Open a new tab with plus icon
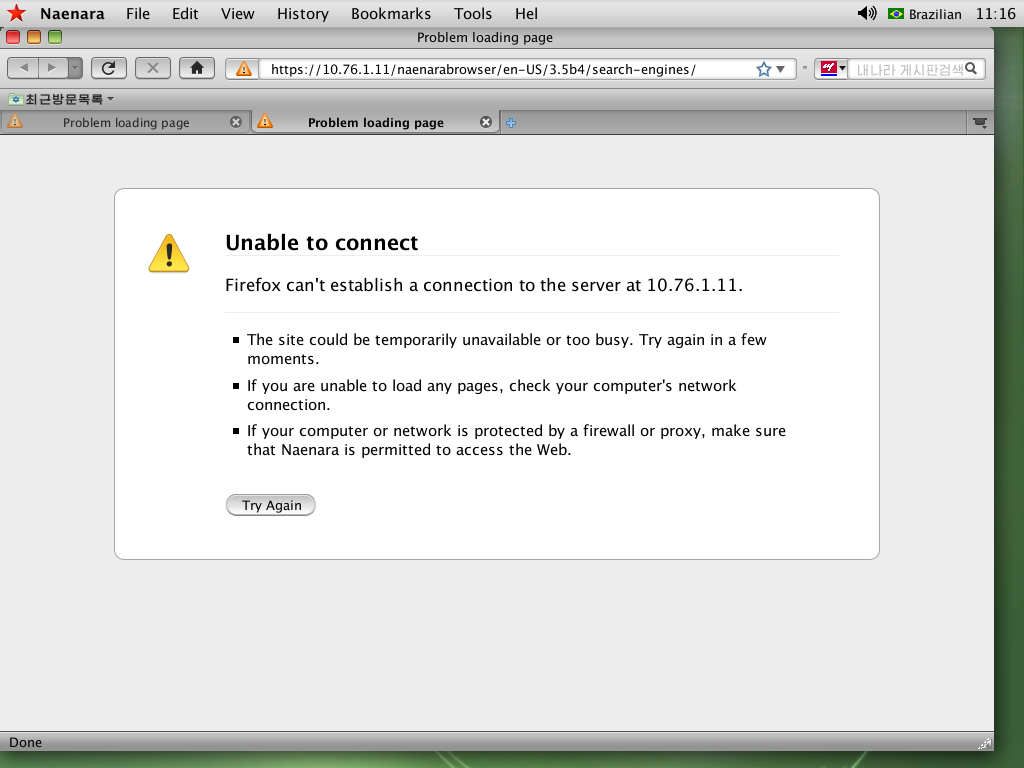This screenshot has width=1024, height=768. [x=511, y=123]
